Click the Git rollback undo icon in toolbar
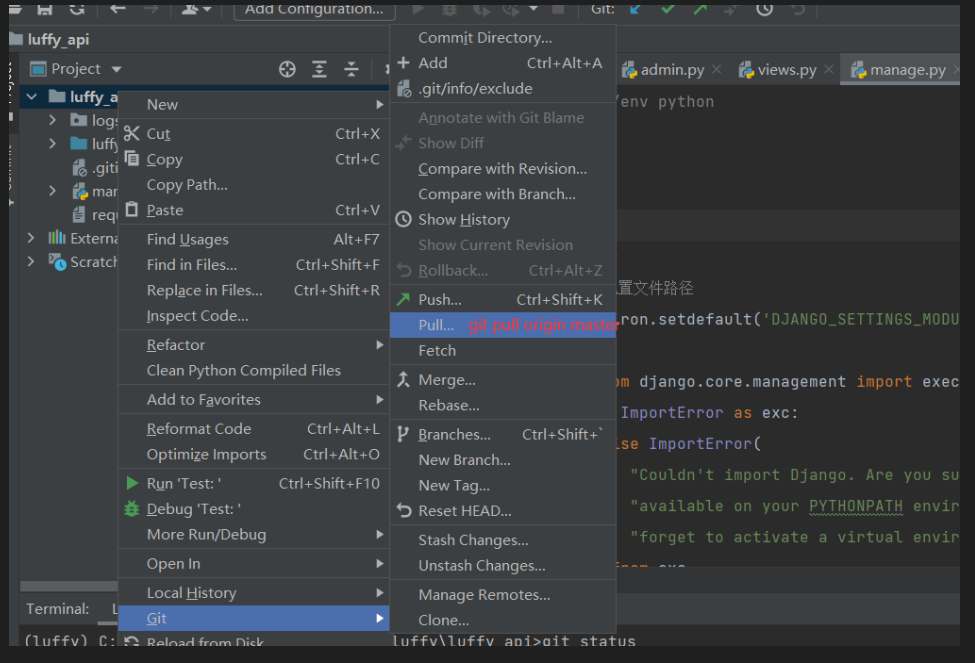Image resolution: width=975 pixels, height=663 pixels. point(798,9)
